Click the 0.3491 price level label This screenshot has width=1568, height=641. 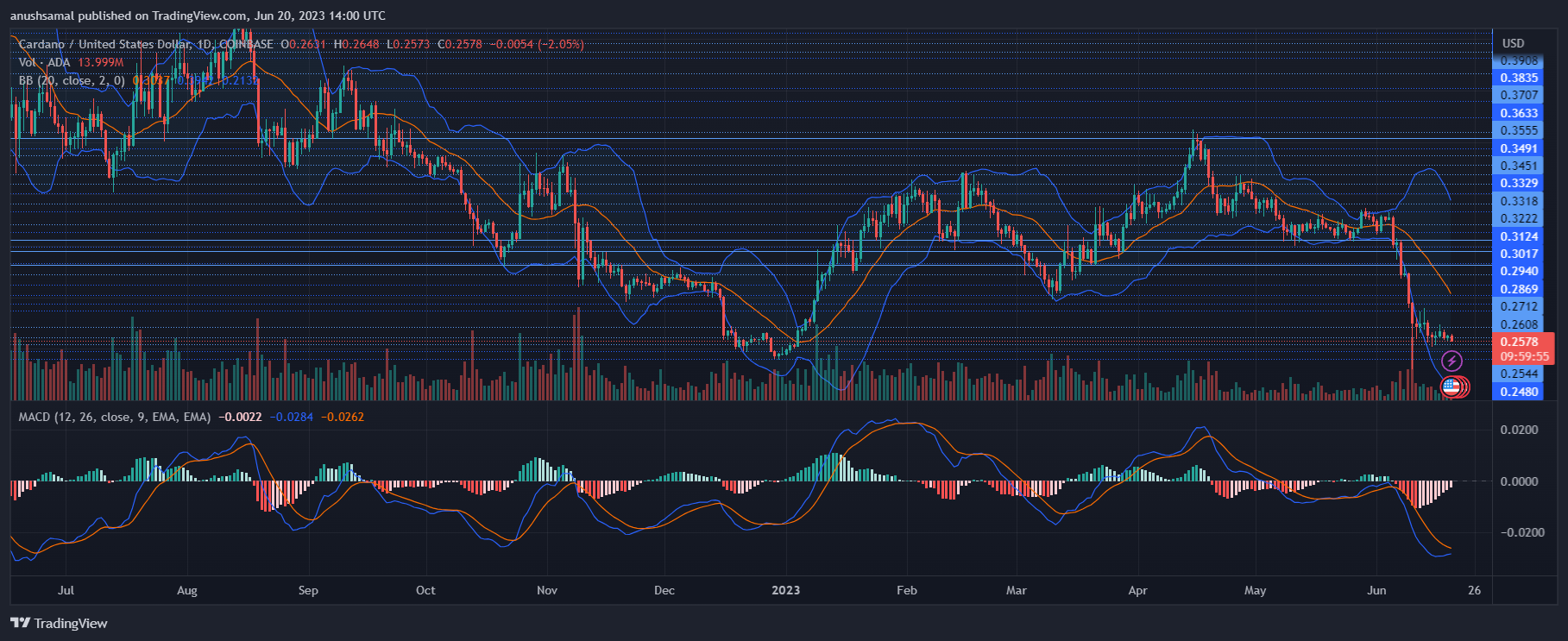pos(1519,148)
